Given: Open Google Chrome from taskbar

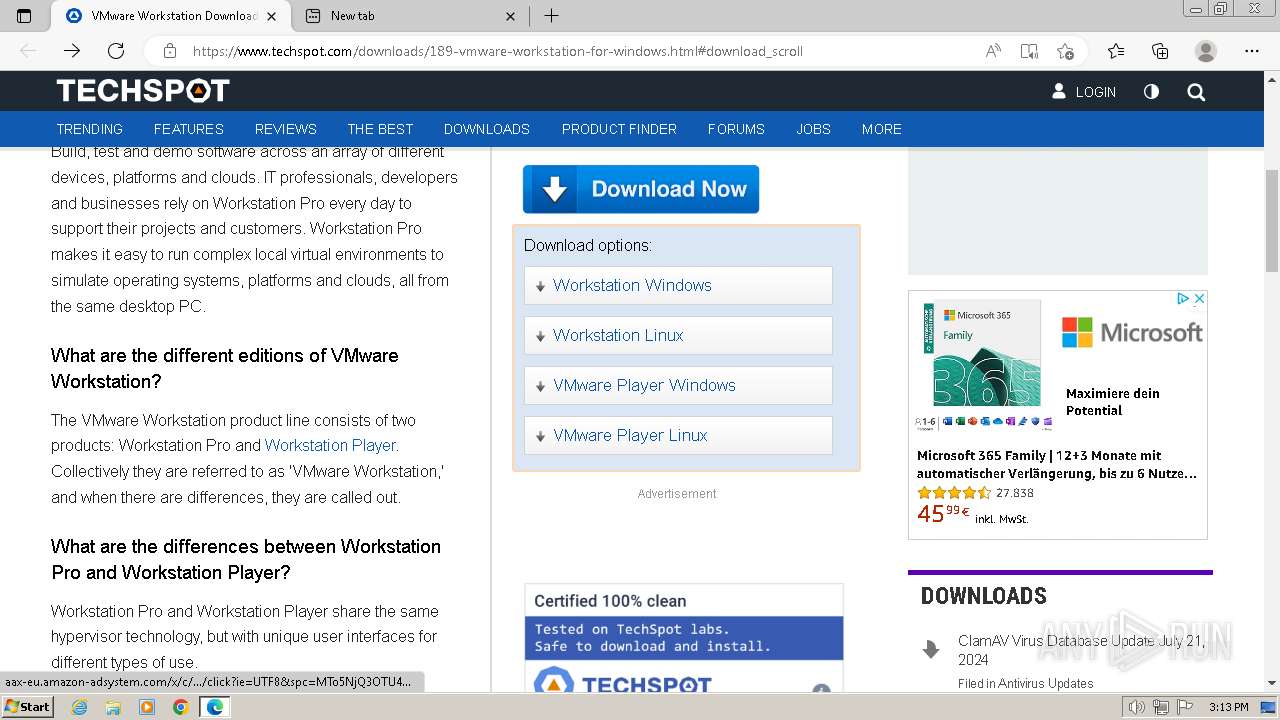Looking at the screenshot, I should (x=181, y=707).
